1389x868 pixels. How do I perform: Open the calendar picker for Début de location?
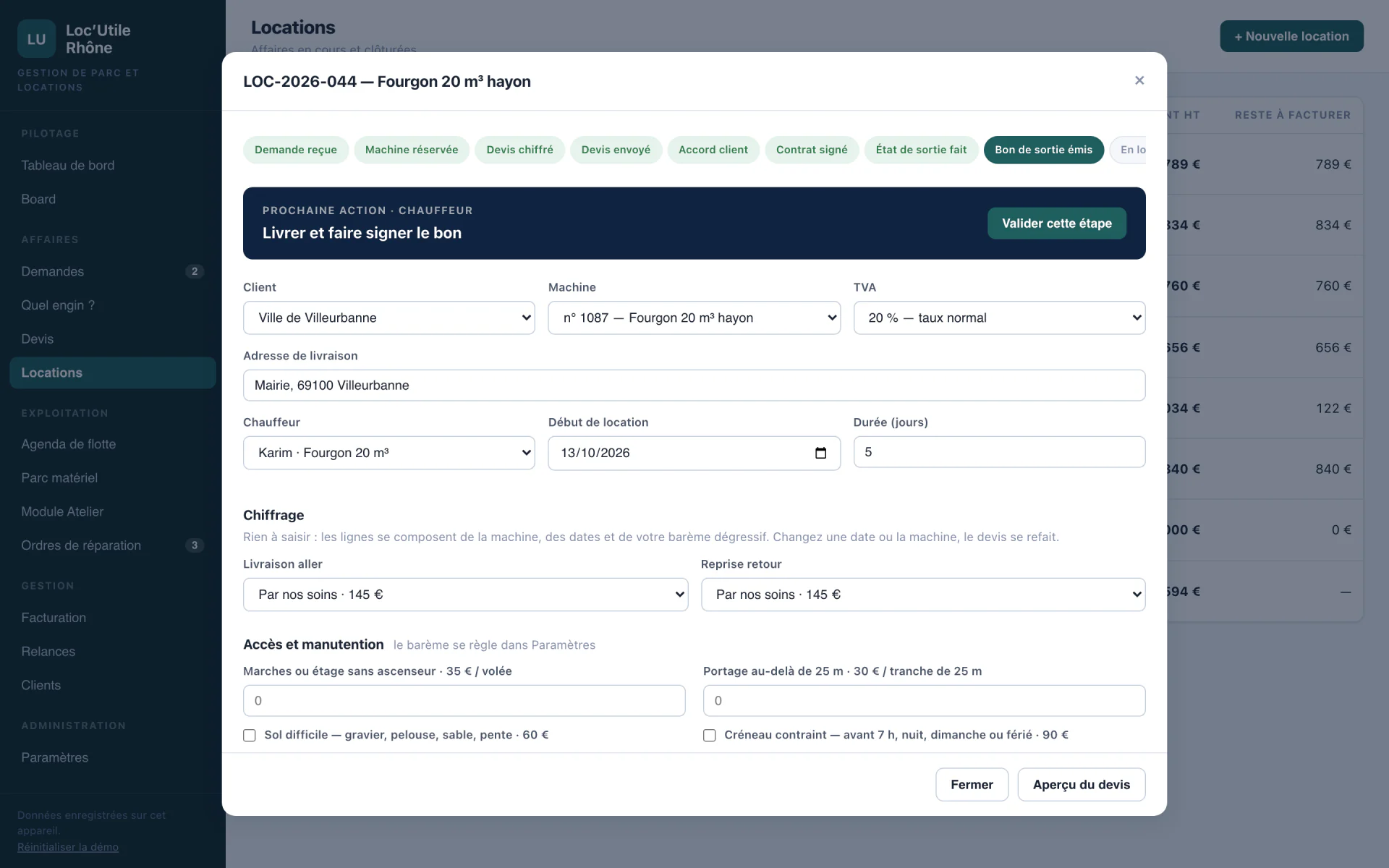tap(820, 453)
